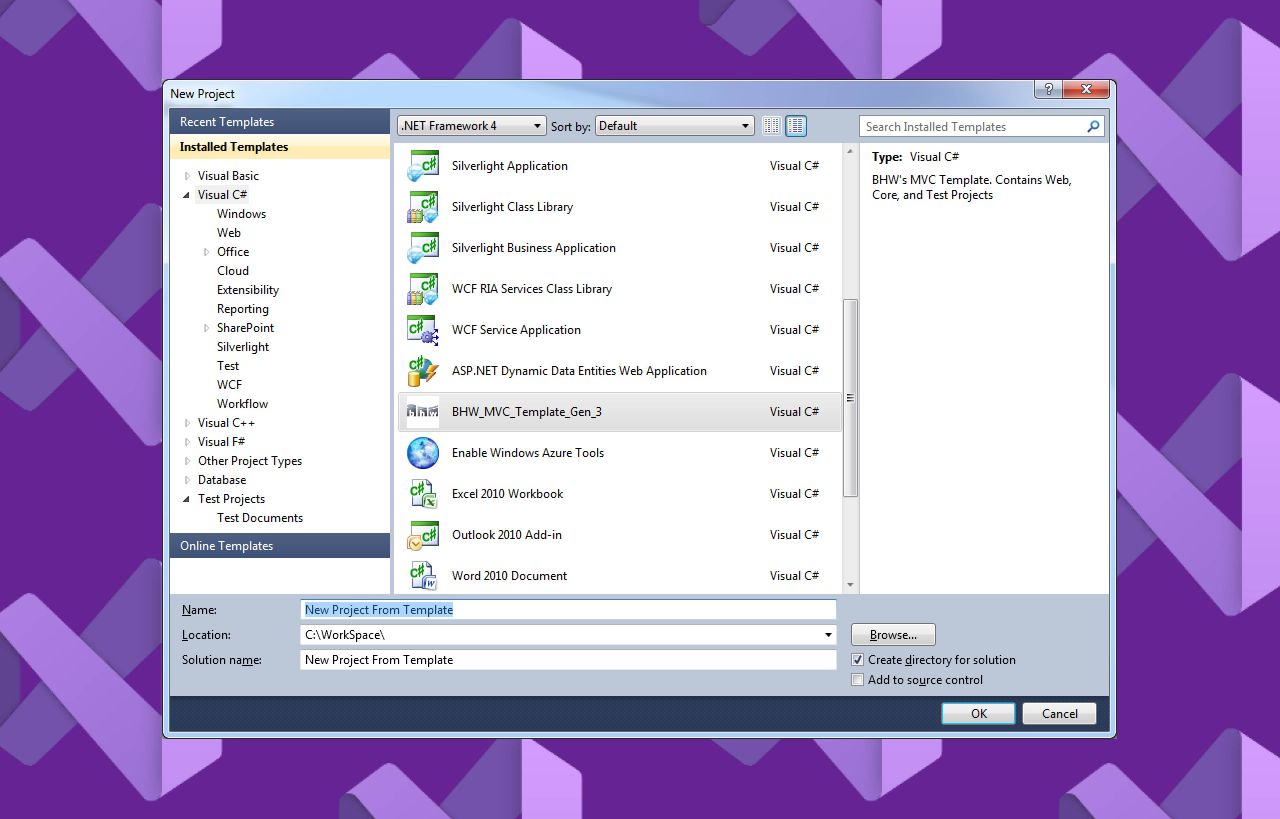
Task: Select the Excel 2010 Workbook icon
Action: [x=423, y=494]
